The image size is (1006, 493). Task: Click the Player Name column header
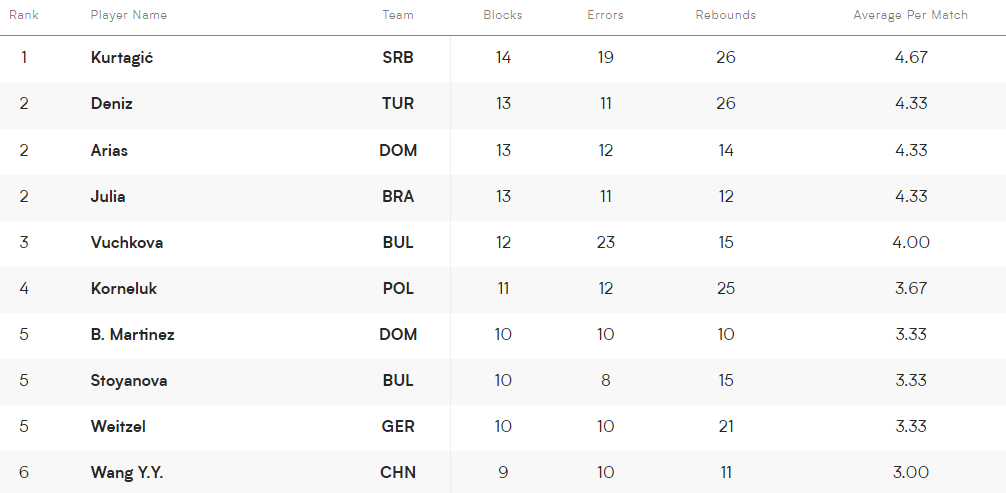[x=128, y=15]
